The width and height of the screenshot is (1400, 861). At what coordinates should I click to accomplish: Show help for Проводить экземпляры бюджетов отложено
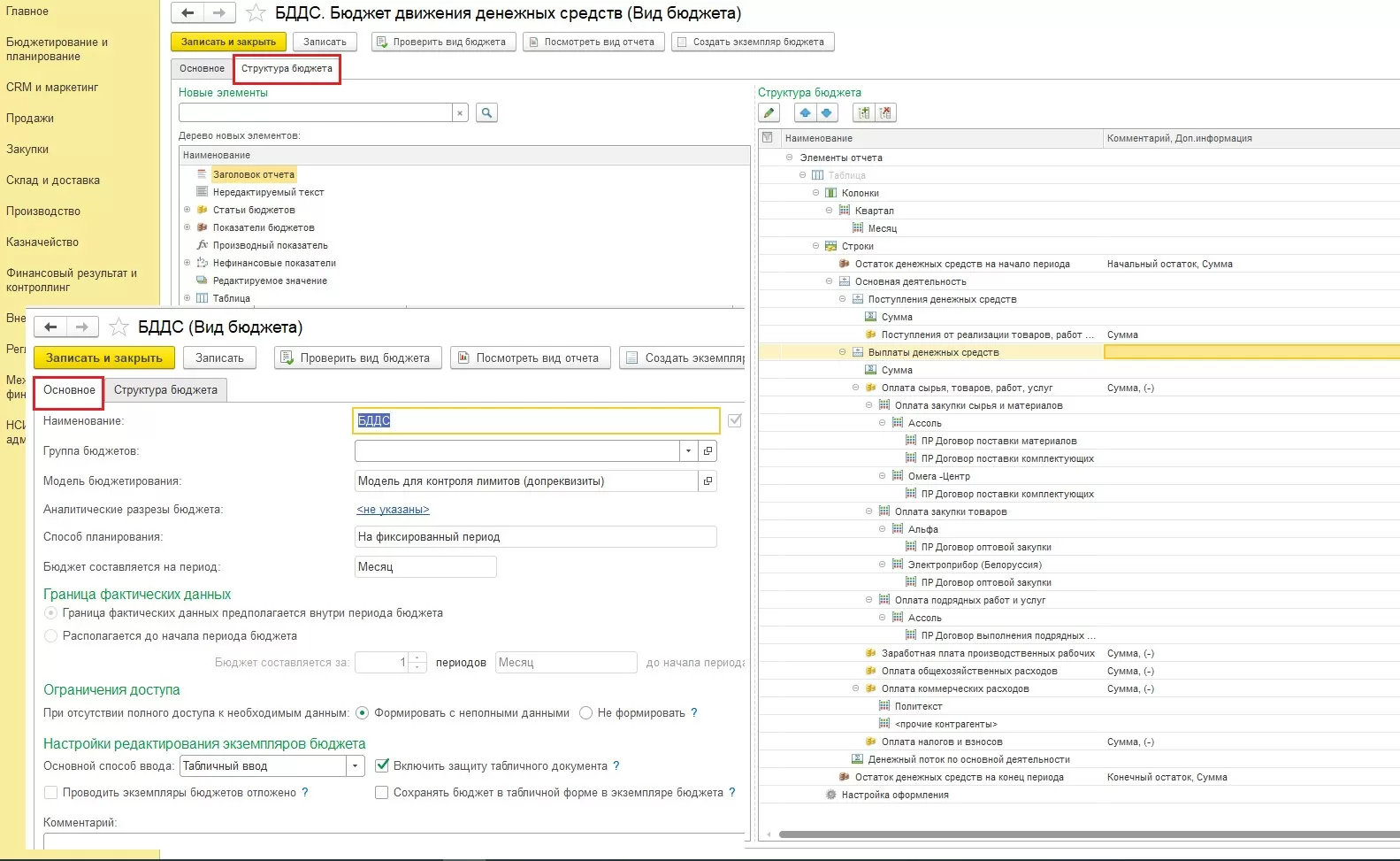[x=305, y=793]
